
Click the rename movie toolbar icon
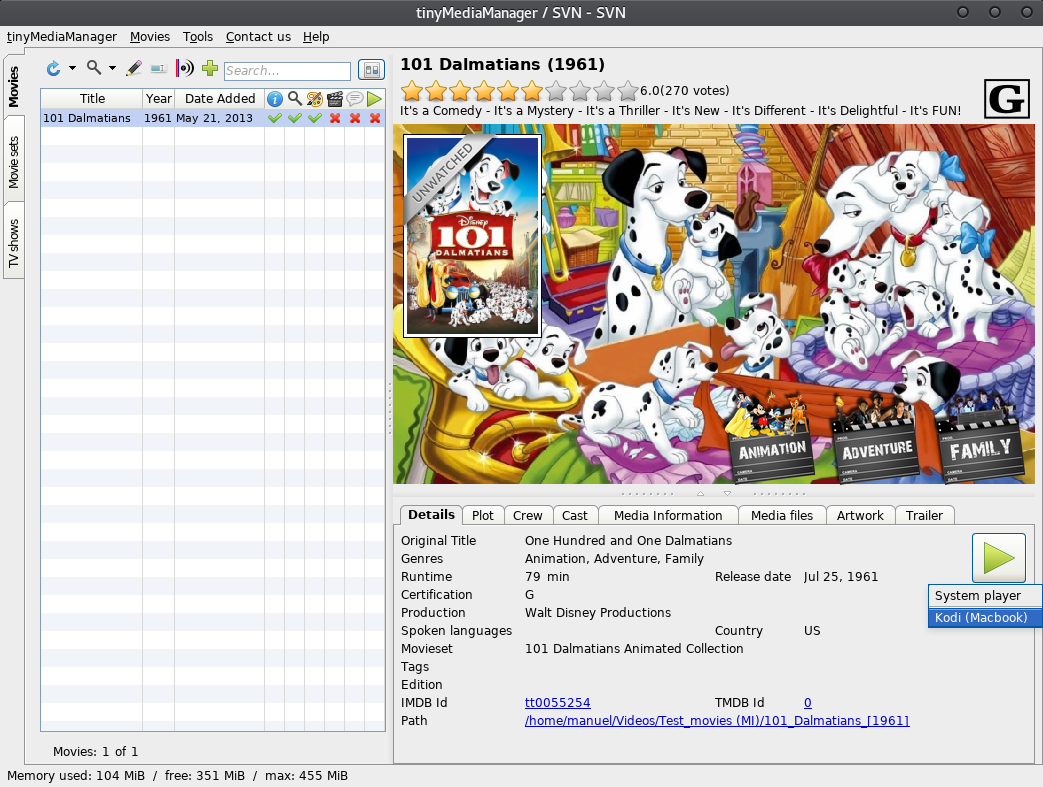(158, 69)
